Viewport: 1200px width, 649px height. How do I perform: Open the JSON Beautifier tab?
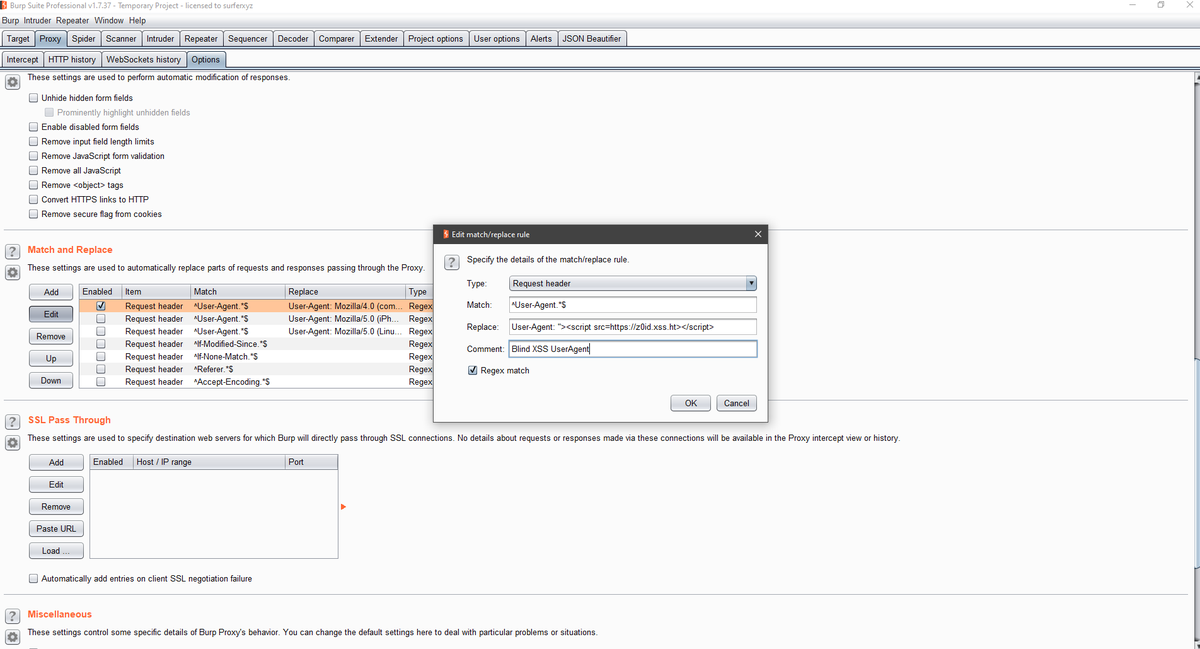(x=592, y=39)
